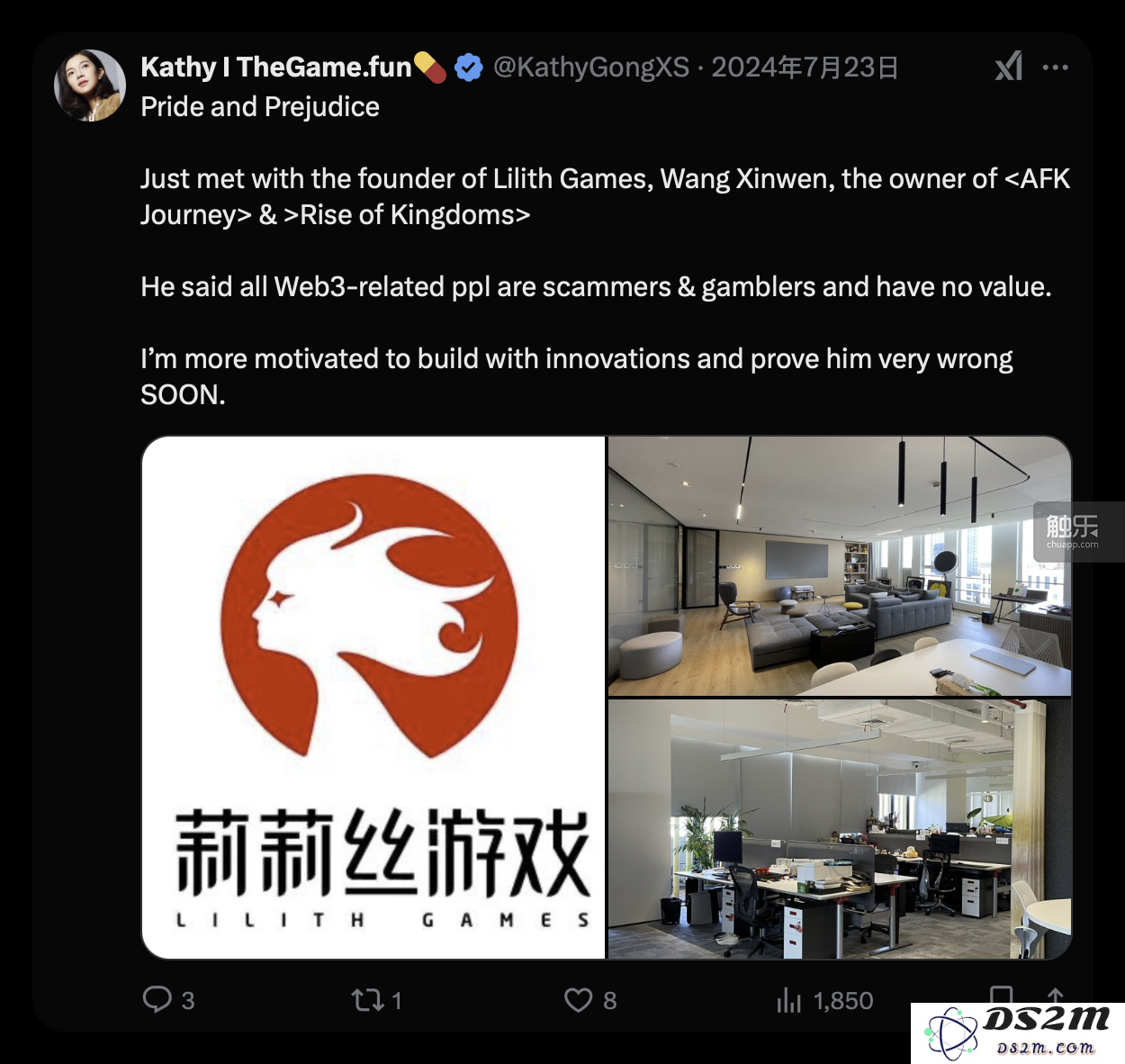
Task: Open Kathy's profile picture avatar
Action: coord(90,86)
